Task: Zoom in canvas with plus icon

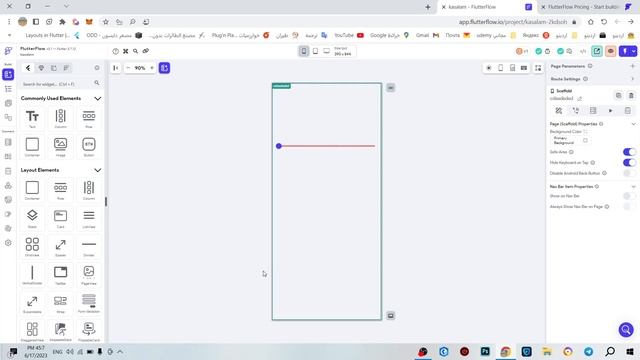Action: tap(152, 68)
